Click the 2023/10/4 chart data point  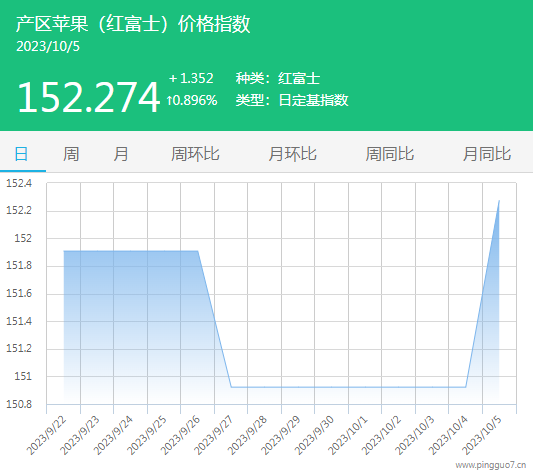point(466,387)
